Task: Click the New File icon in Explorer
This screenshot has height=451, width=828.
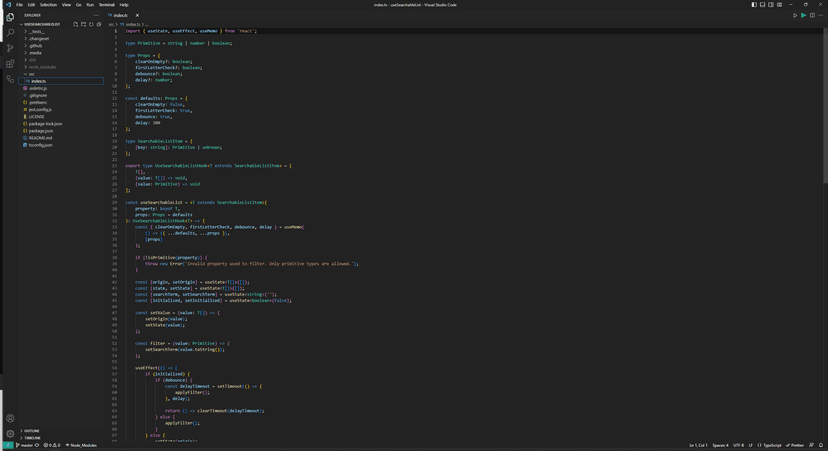Action: coord(75,24)
